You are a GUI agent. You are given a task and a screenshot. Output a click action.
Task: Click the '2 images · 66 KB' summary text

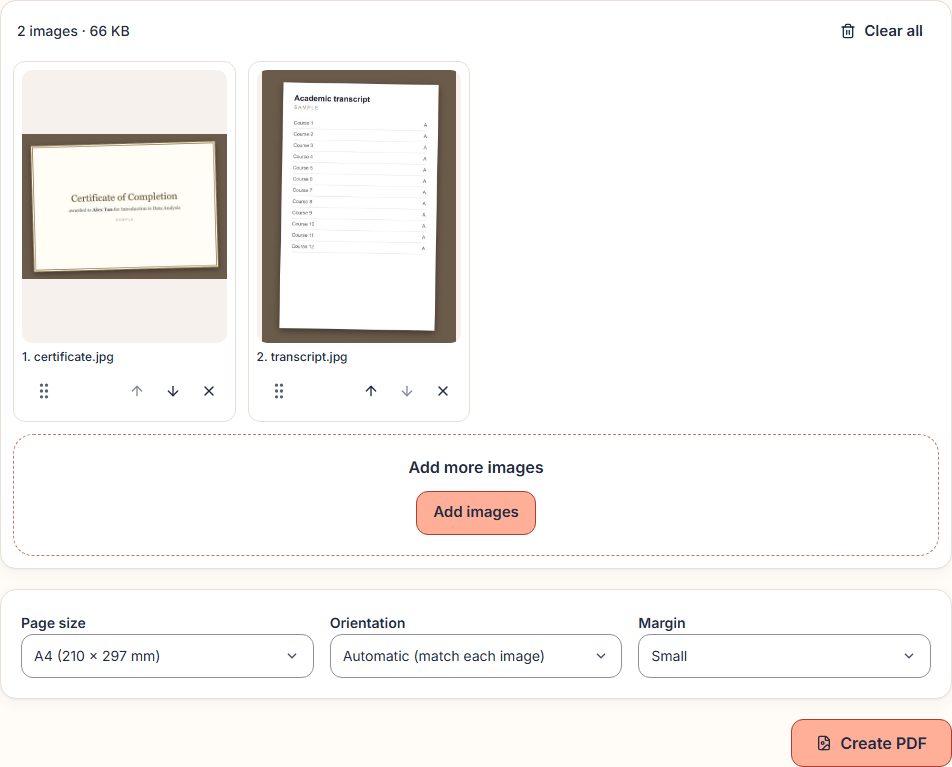tap(73, 31)
